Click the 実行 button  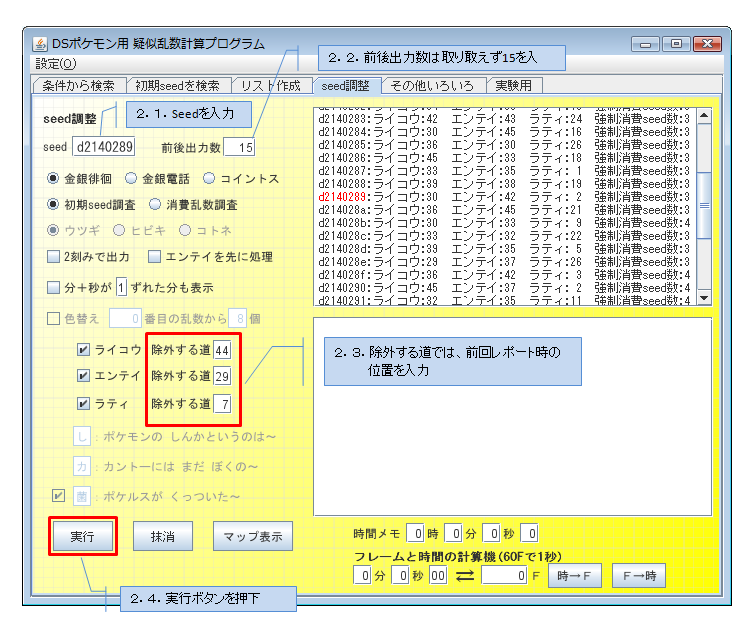point(83,536)
